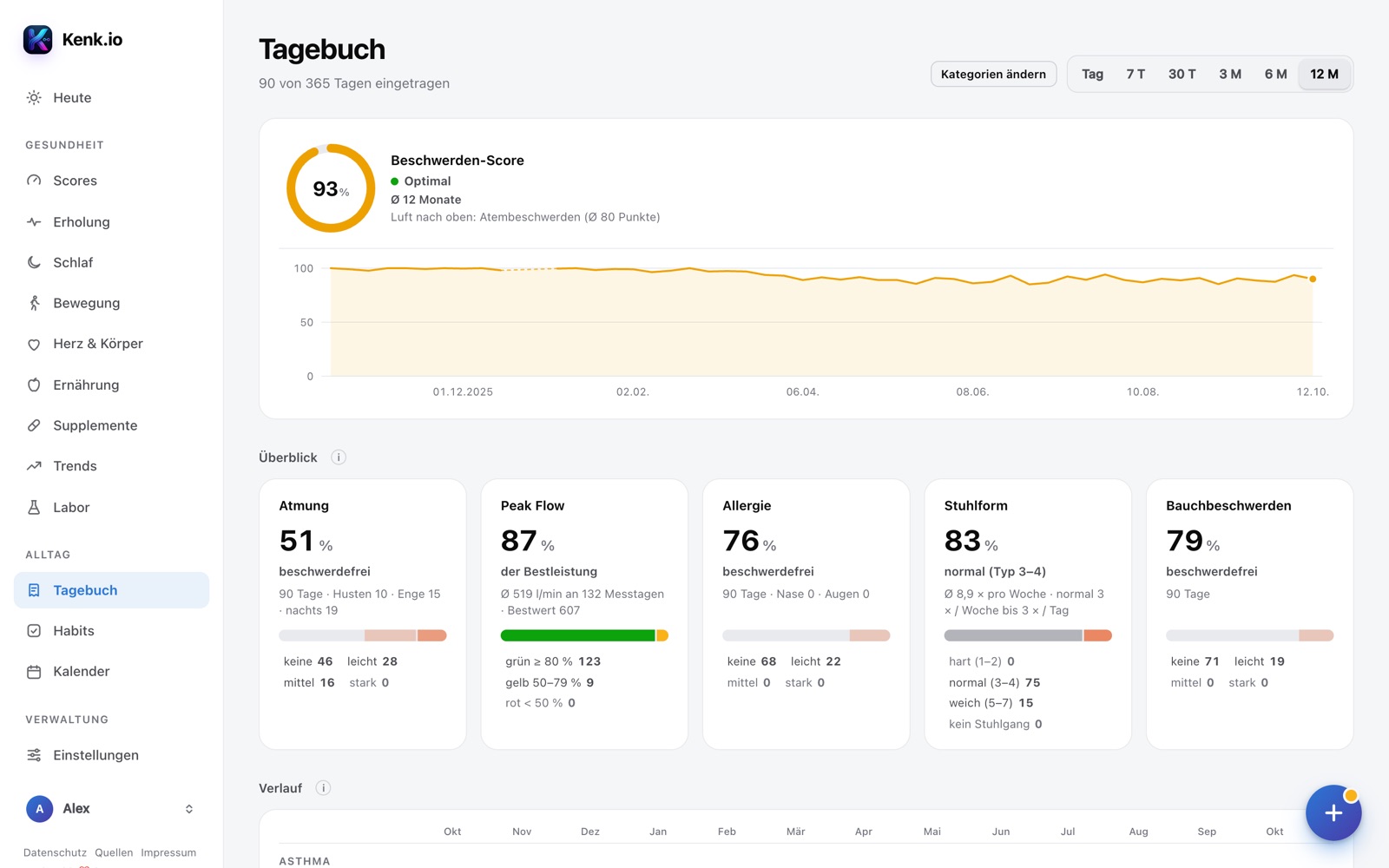Open Habits in the sidebar

tap(111, 631)
